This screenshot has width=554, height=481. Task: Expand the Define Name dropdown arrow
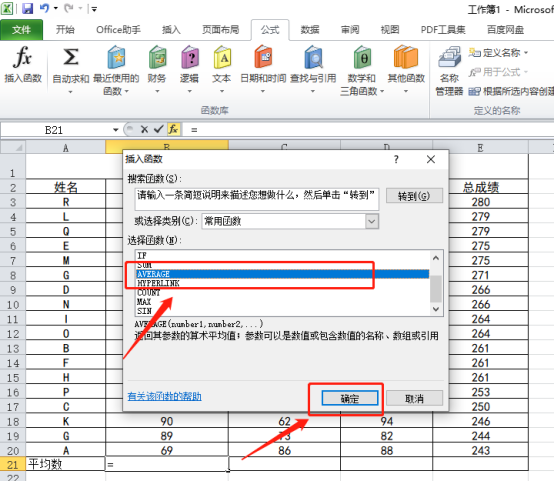point(526,53)
